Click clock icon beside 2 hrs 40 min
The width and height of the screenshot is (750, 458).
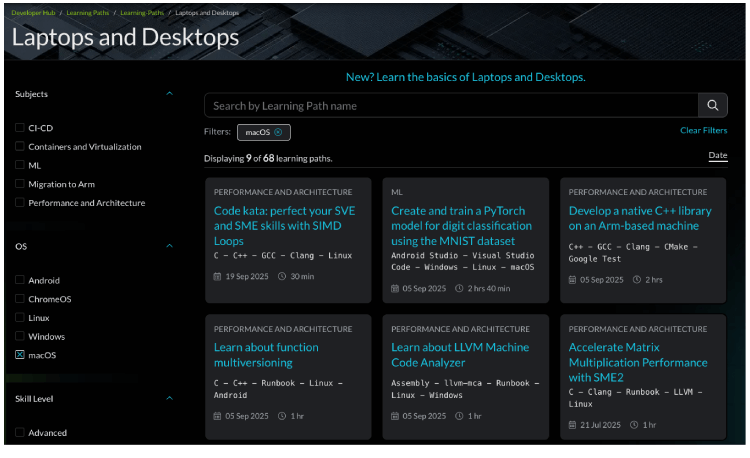tap(460, 289)
